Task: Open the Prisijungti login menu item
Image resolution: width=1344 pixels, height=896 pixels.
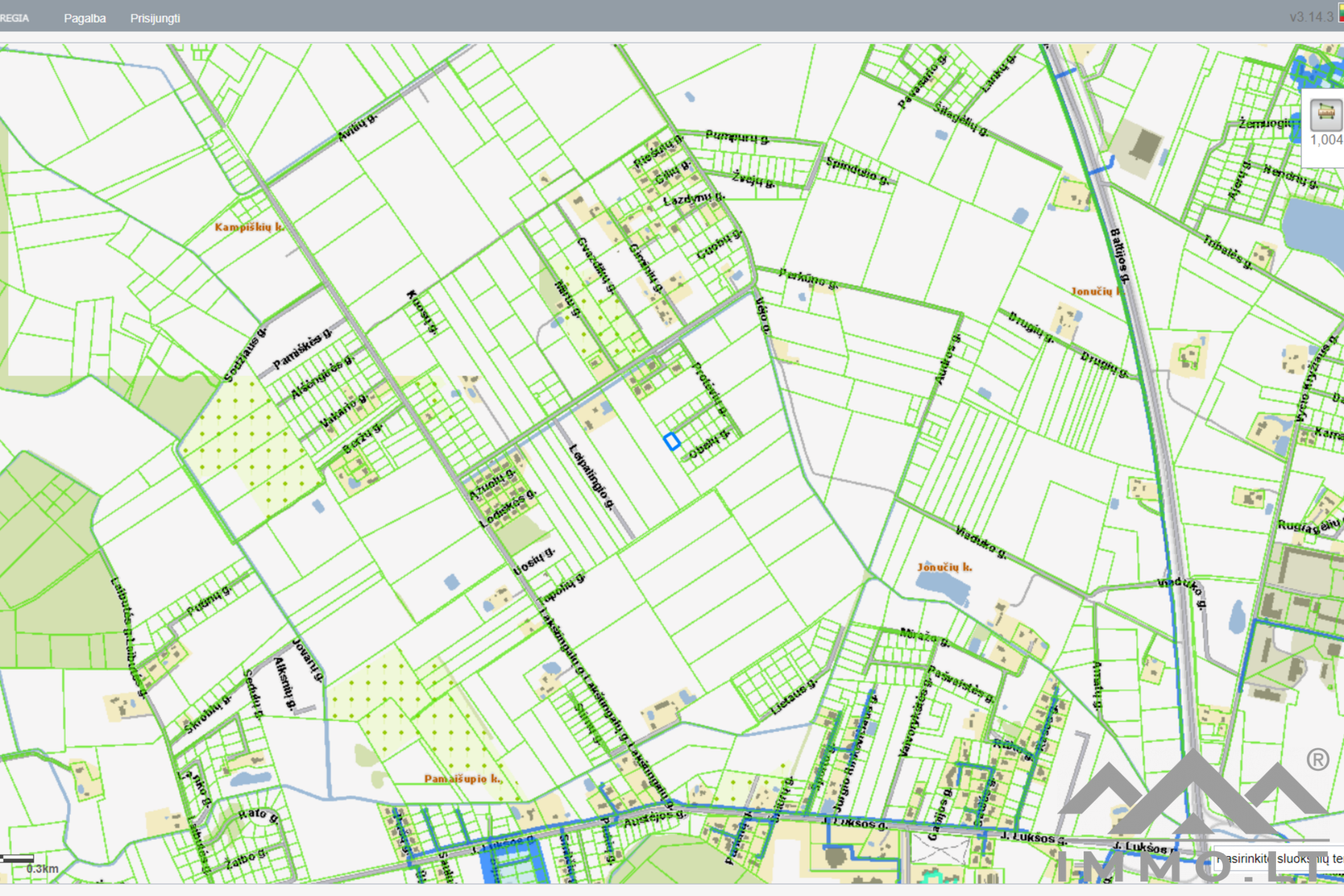Action: pyautogui.click(x=155, y=18)
